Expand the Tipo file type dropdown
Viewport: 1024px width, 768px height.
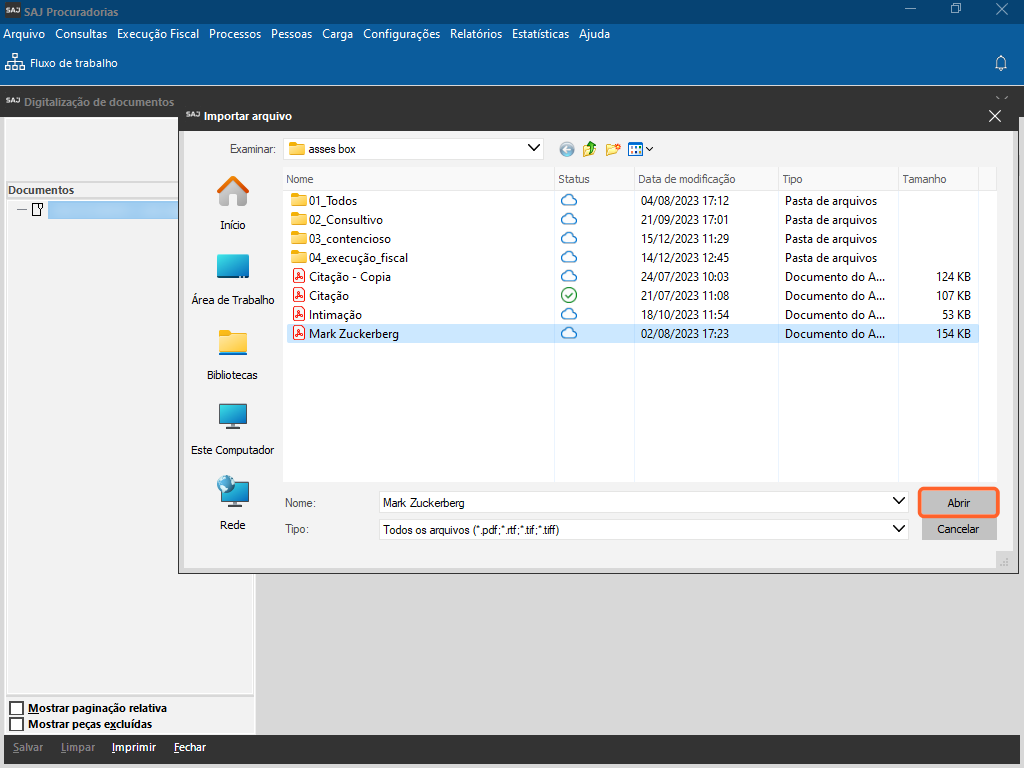(898, 529)
